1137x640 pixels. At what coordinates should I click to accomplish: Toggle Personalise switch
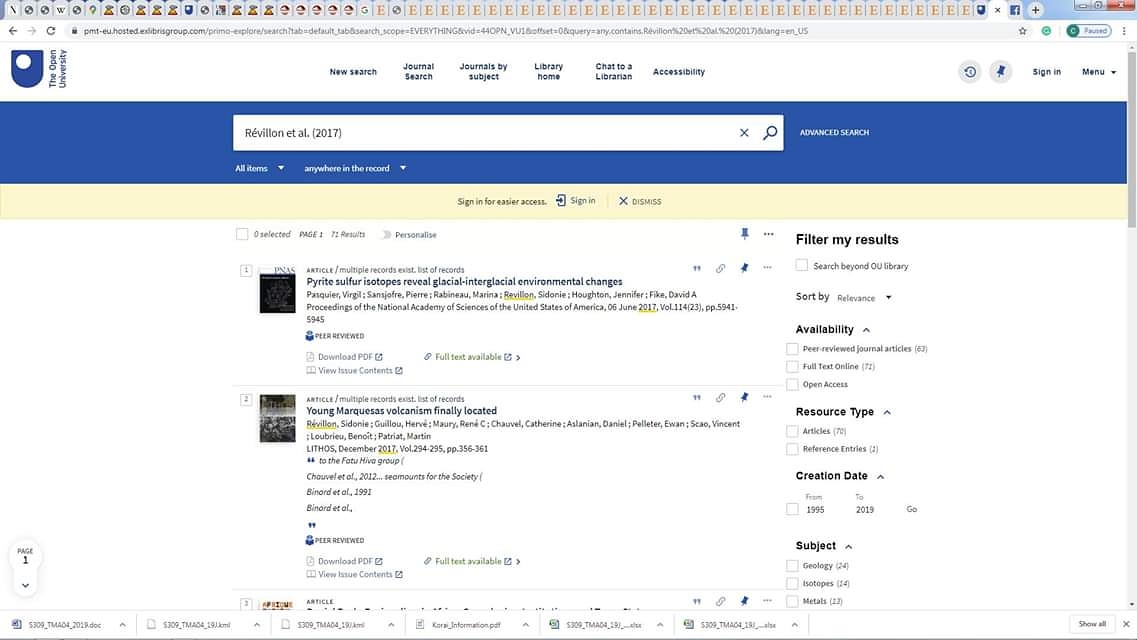point(386,235)
